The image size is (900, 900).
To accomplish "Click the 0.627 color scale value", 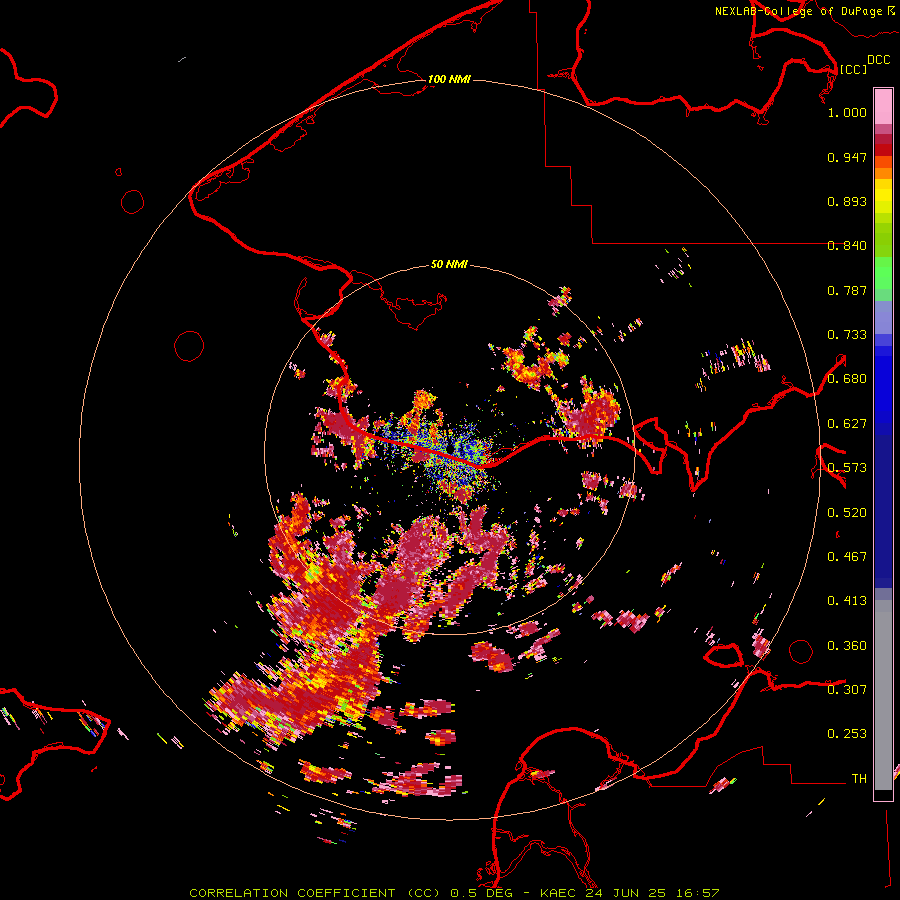I will click(x=847, y=424).
